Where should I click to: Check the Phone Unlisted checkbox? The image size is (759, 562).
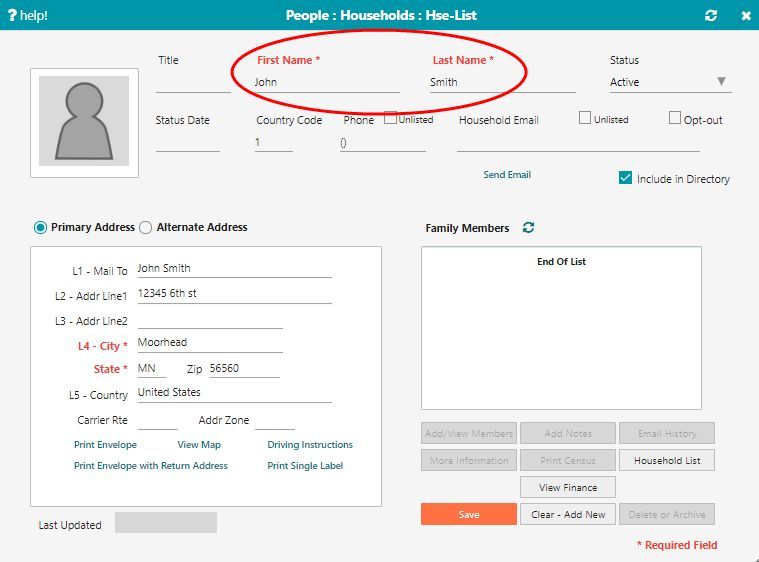click(x=390, y=118)
